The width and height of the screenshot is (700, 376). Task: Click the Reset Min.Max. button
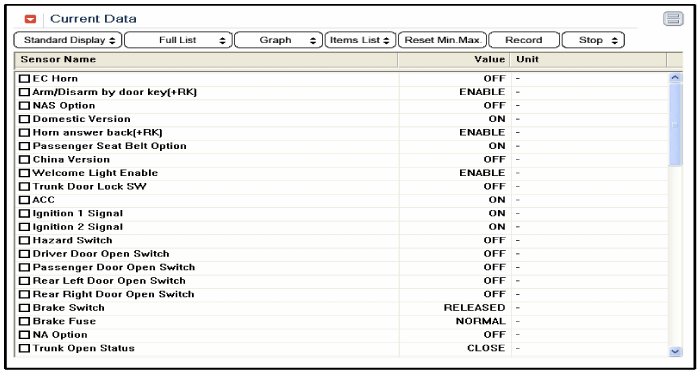coord(443,40)
